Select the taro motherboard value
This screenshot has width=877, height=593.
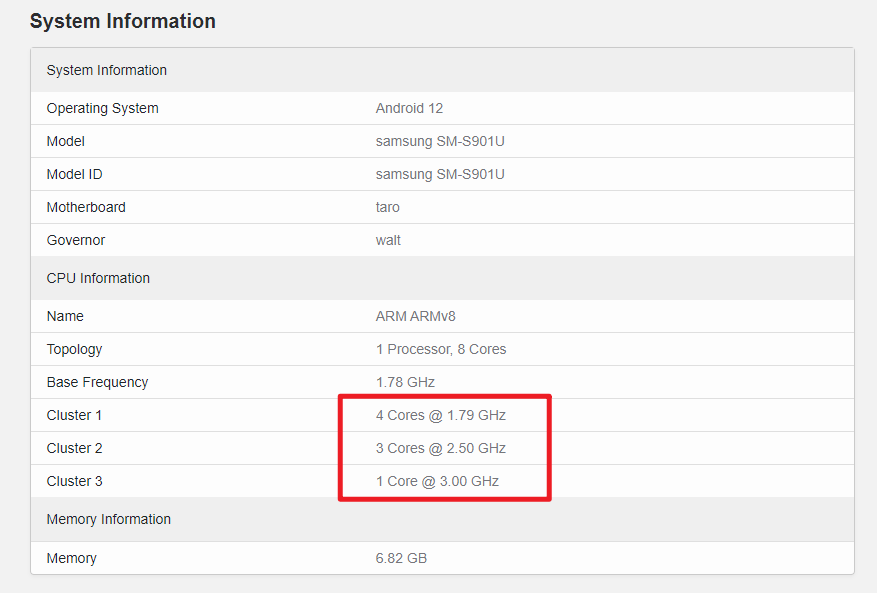(x=388, y=207)
